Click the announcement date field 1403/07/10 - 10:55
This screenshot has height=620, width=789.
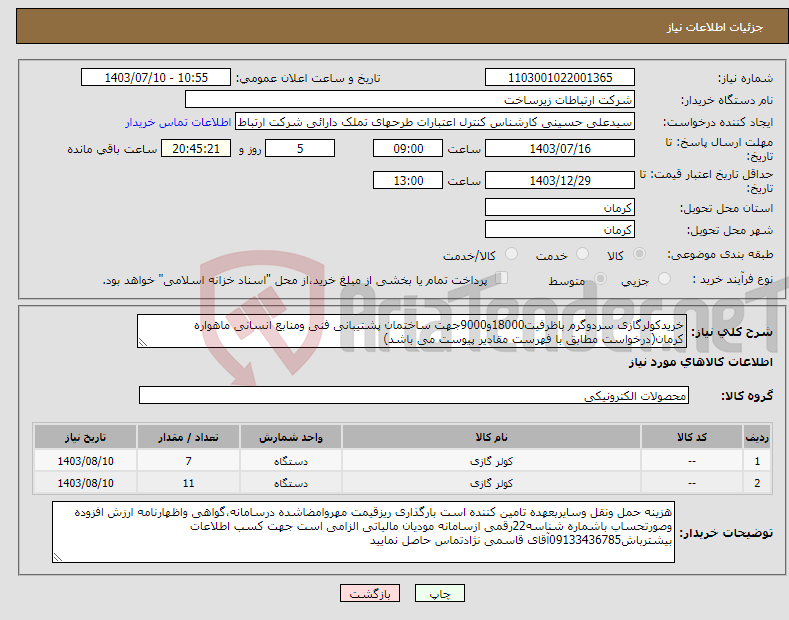pos(156,78)
